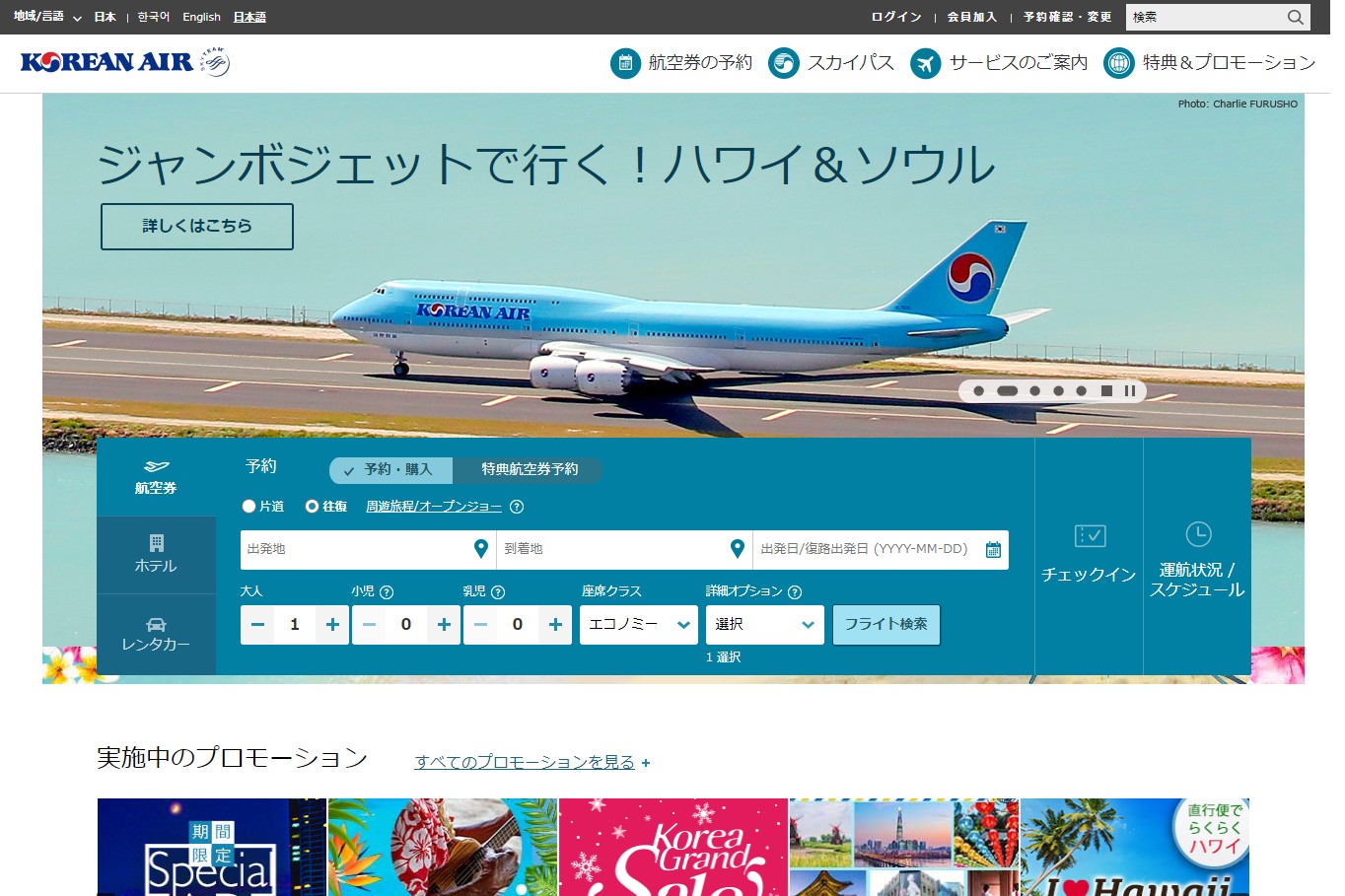Click help icon beside 詳細オプション

tap(795, 592)
